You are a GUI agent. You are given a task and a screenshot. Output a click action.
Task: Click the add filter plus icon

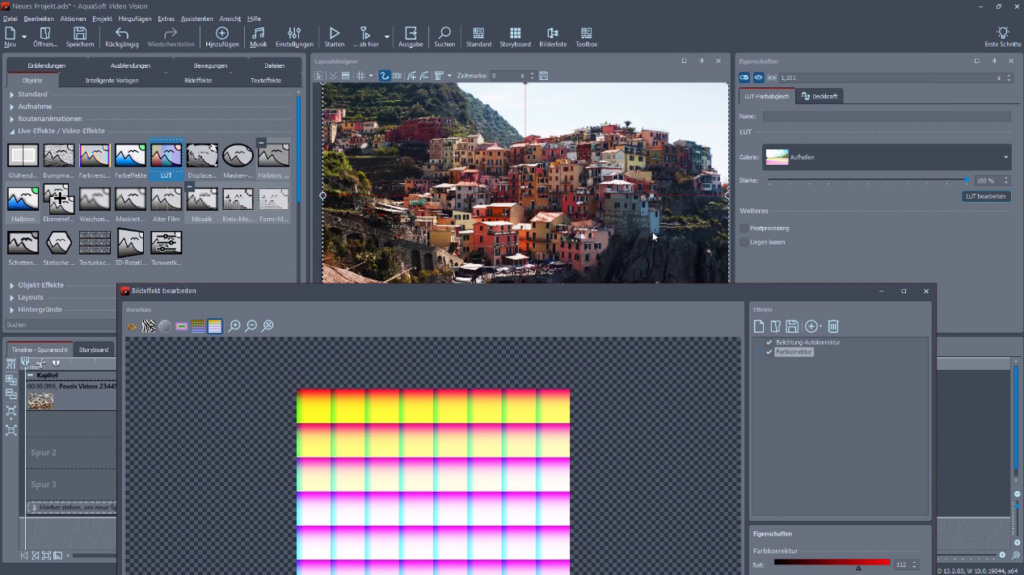tap(811, 326)
